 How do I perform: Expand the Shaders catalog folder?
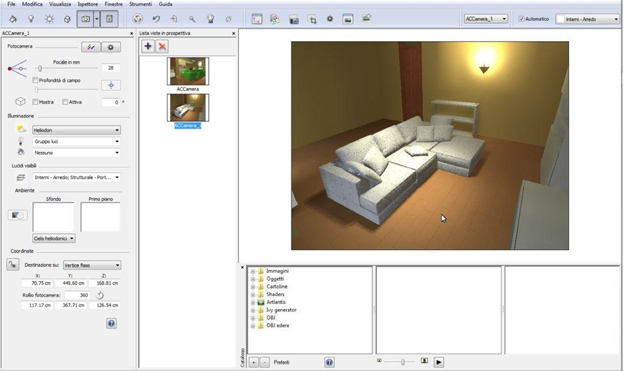click(253, 295)
